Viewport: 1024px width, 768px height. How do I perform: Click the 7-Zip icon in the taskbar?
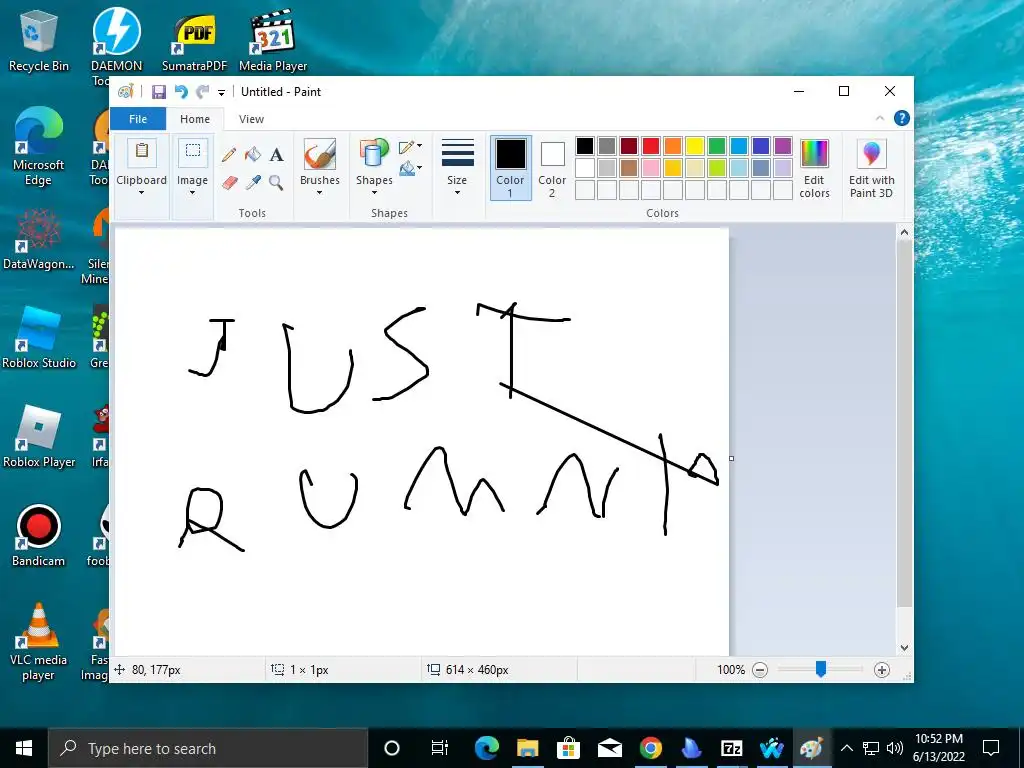731,748
